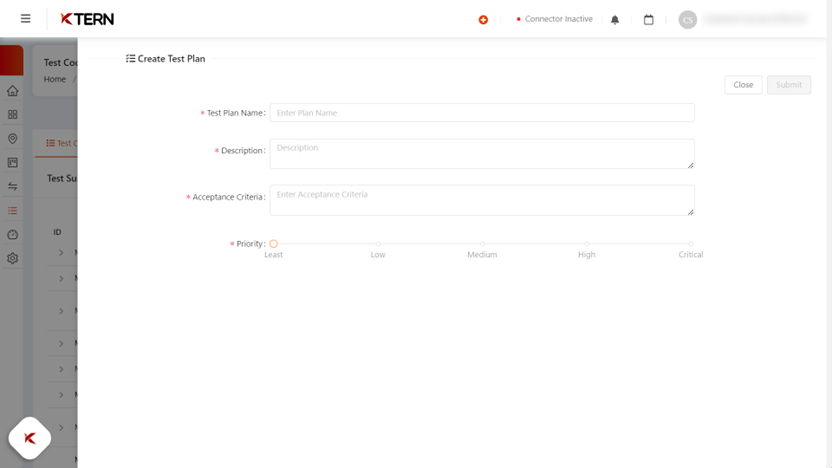Focus the Test Plan Name field
832x468 pixels.
pyautogui.click(x=482, y=112)
